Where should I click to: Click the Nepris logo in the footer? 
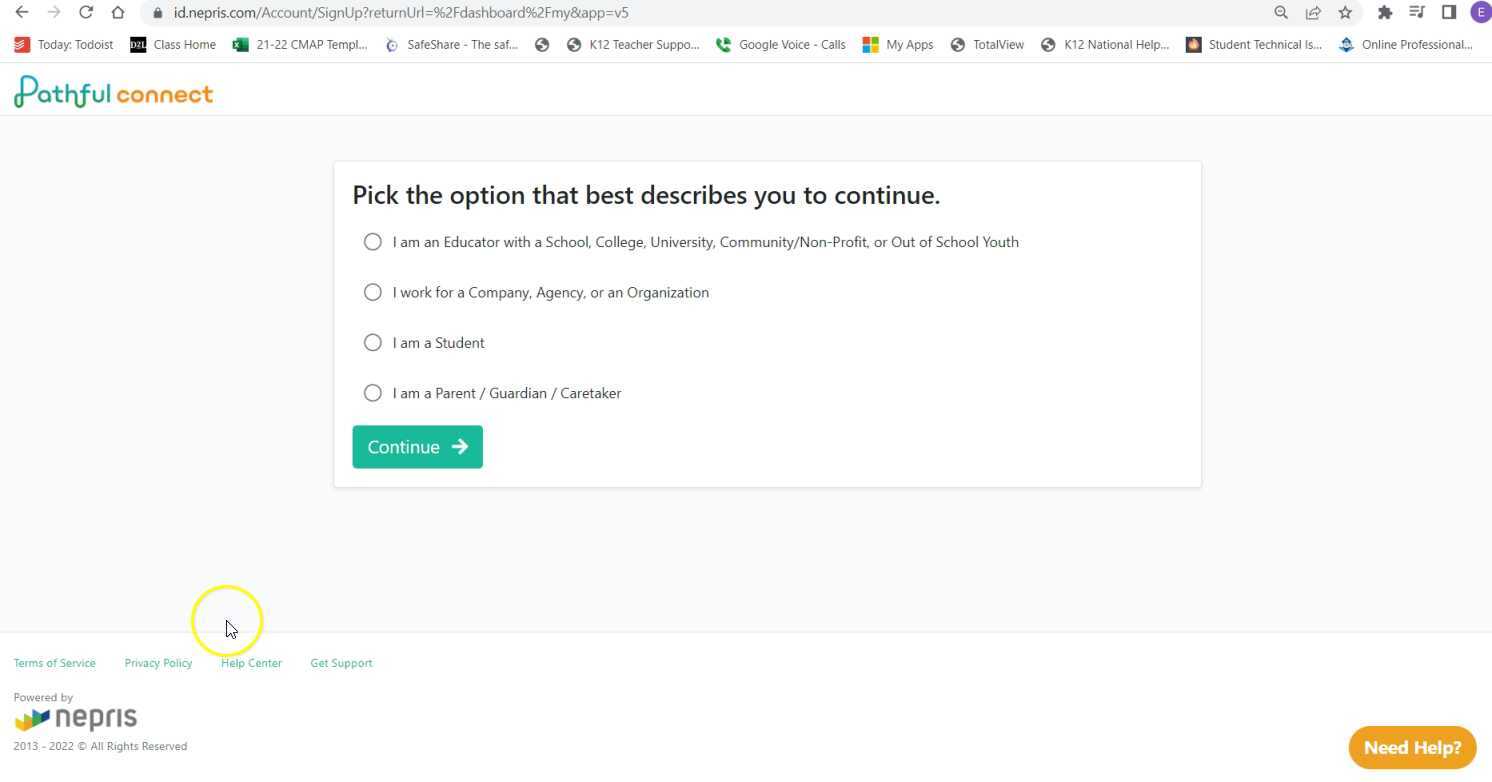pos(76,717)
